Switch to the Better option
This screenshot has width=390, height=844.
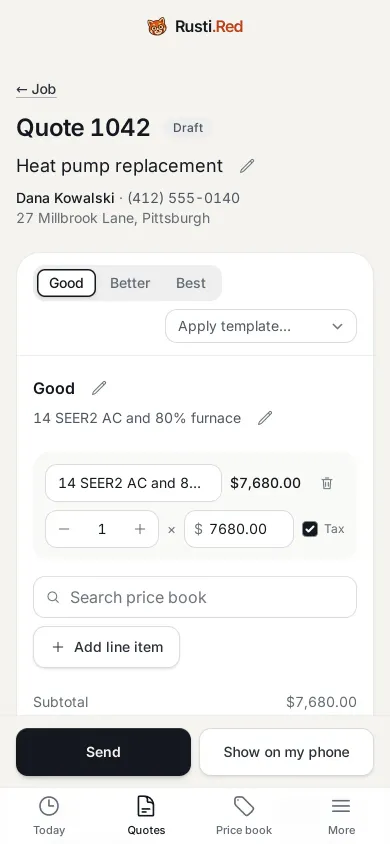point(130,283)
